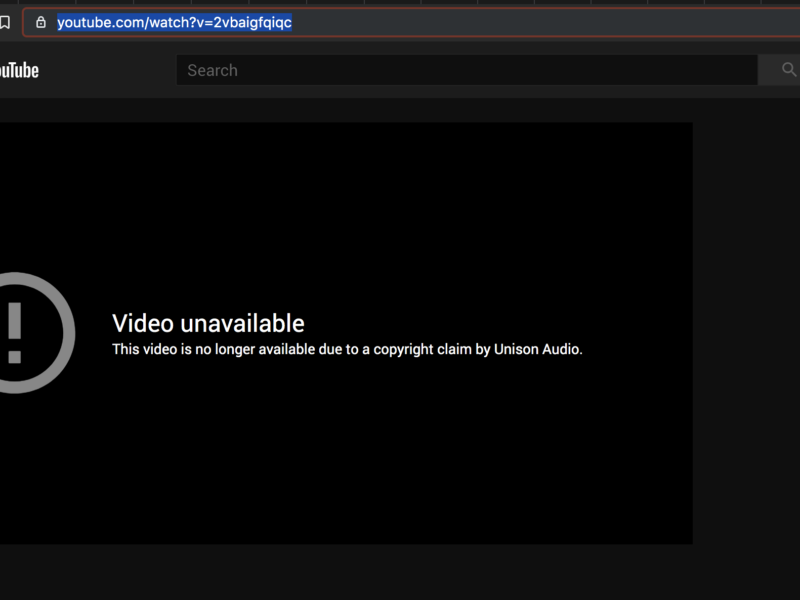Click the "youtube.com" domain in the URL
This screenshot has width=800, height=600.
click(x=96, y=22)
